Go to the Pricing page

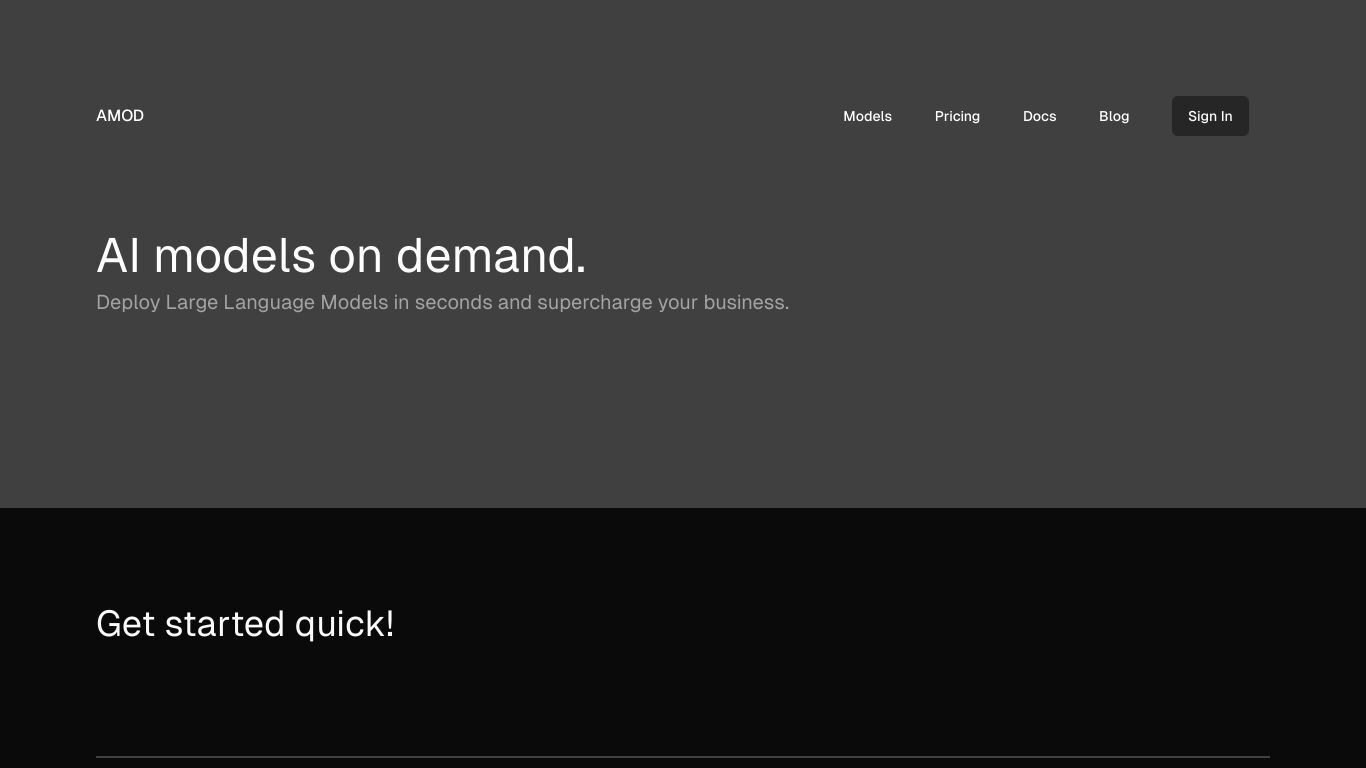(x=957, y=116)
